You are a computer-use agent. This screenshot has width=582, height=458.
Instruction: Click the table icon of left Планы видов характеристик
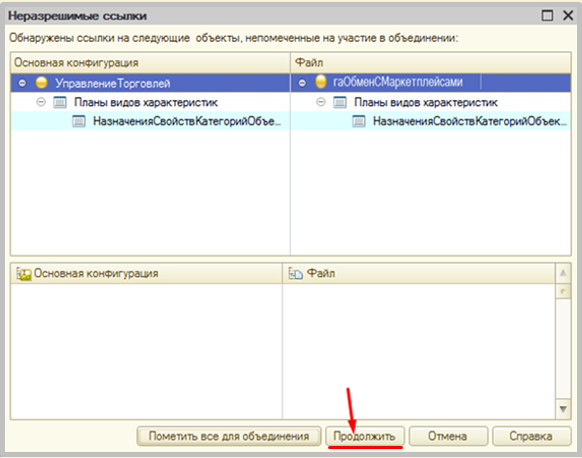point(60,102)
